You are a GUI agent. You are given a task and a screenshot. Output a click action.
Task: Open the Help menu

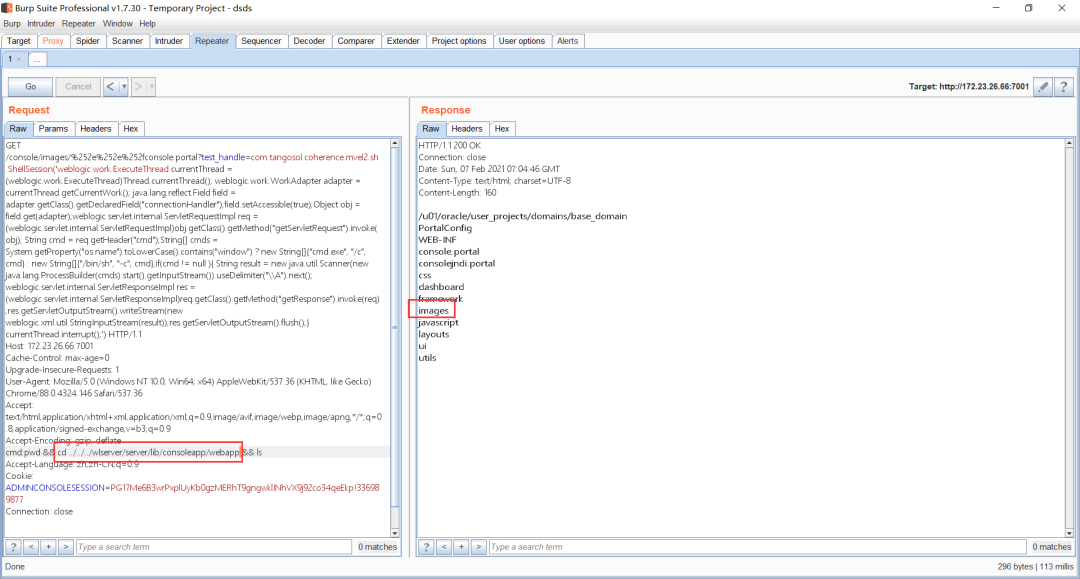pos(147,23)
